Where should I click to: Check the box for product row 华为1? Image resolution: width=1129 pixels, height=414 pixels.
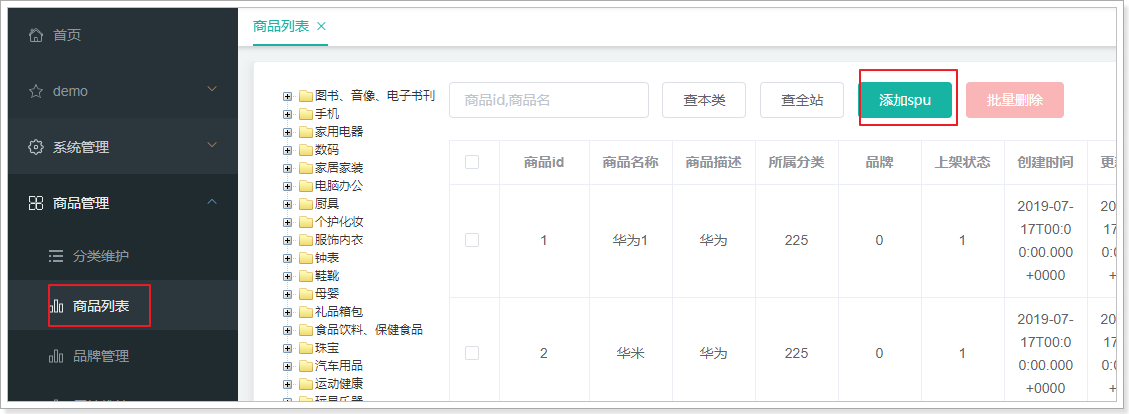472,240
